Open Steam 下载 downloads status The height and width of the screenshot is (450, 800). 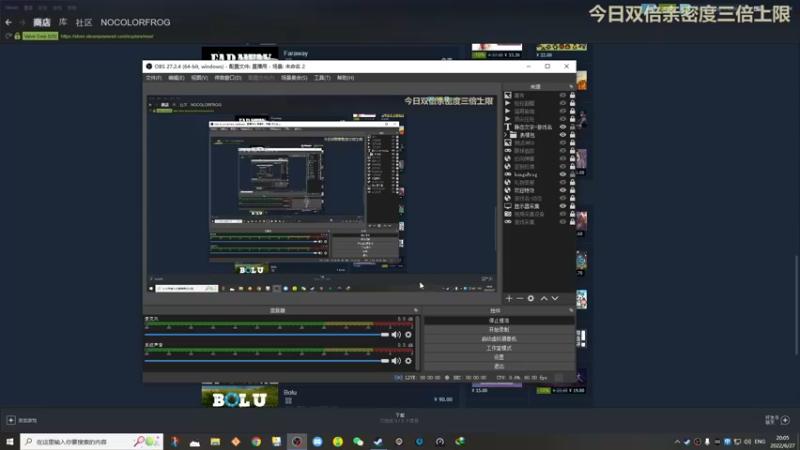pos(399,418)
